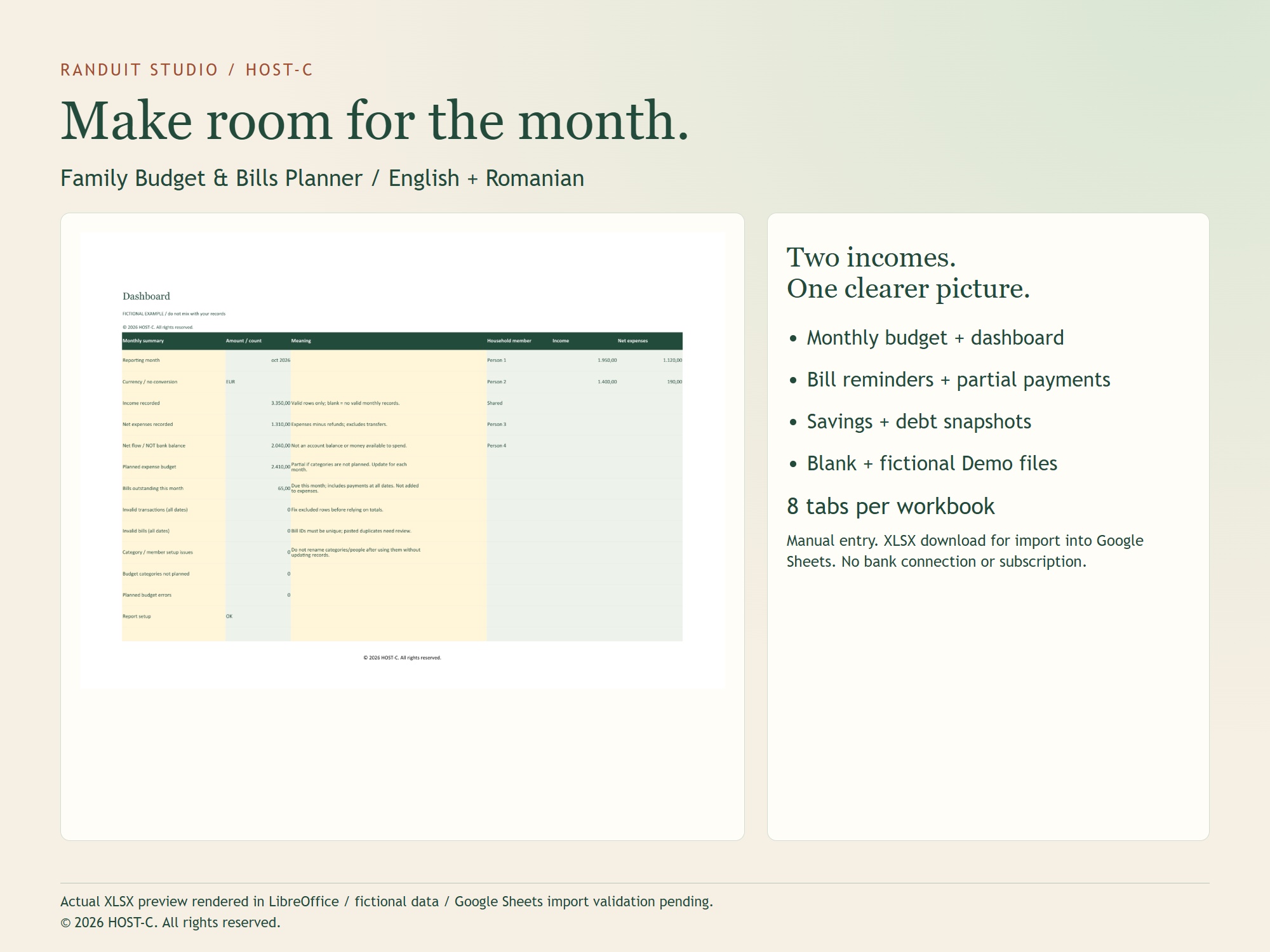The image size is (1270, 952).
Task: Select the 'Report setup' row label
Action: [137, 616]
